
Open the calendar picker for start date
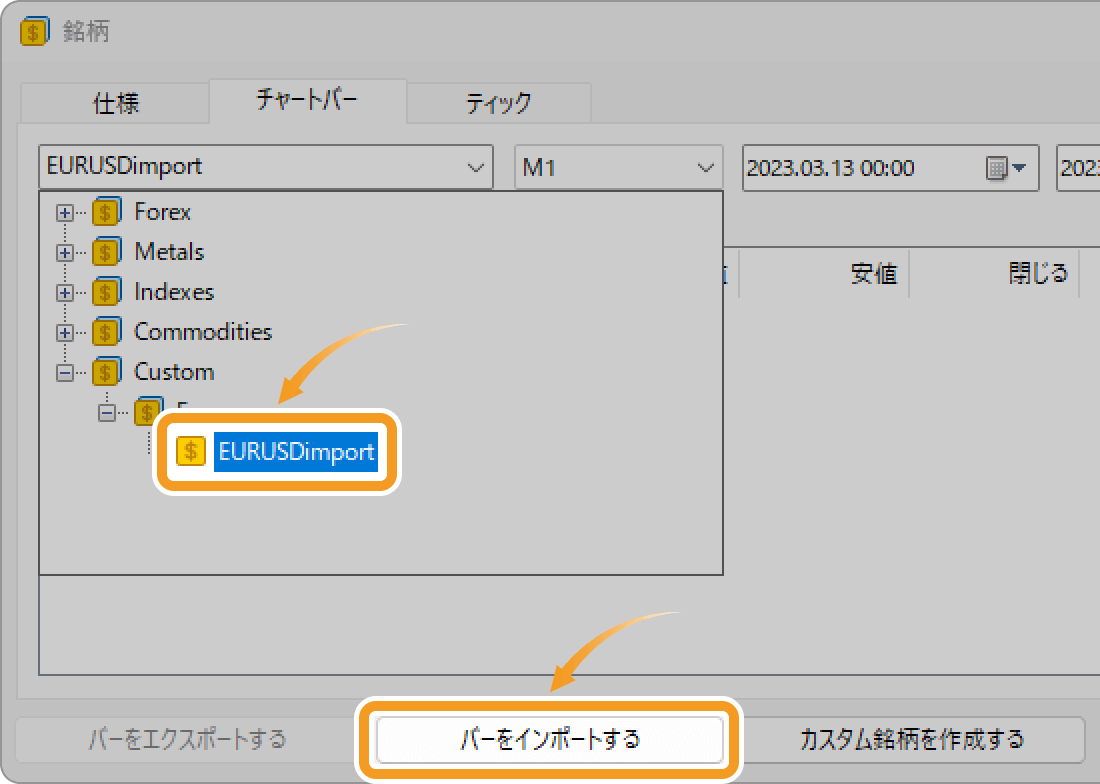[1006, 168]
